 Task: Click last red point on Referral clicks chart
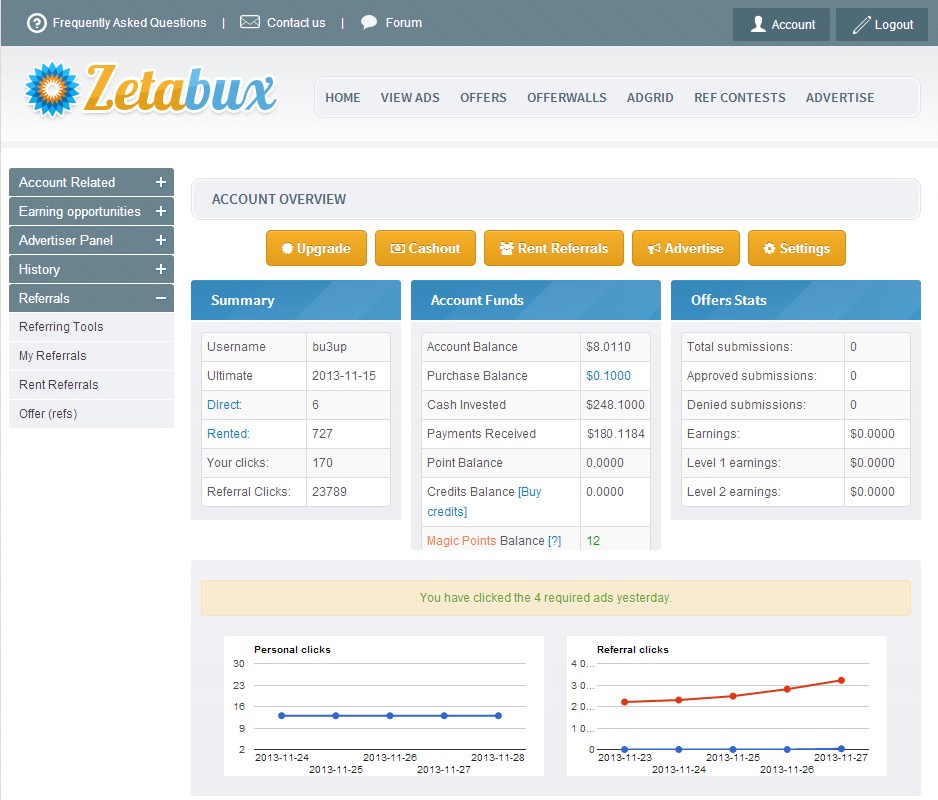pyautogui.click(x=841, y=680)
